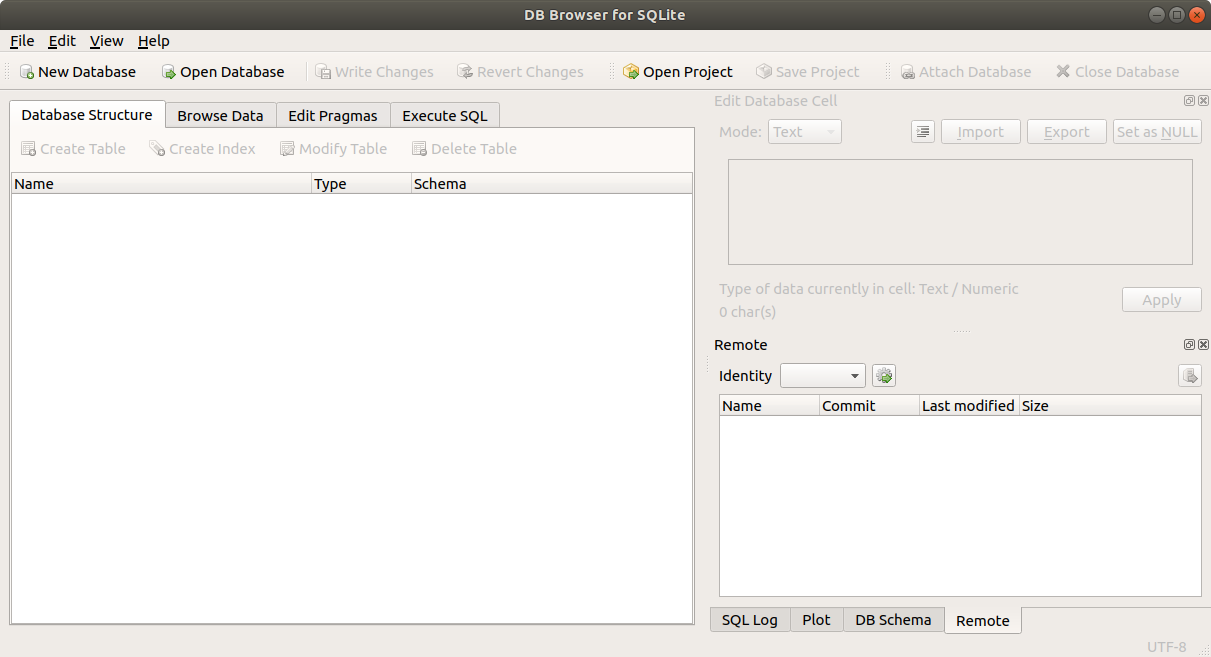The width and height of the screenshot is (1211, 657).
Task: Switch to the Execute SQL tab
Action: (445, 115)
